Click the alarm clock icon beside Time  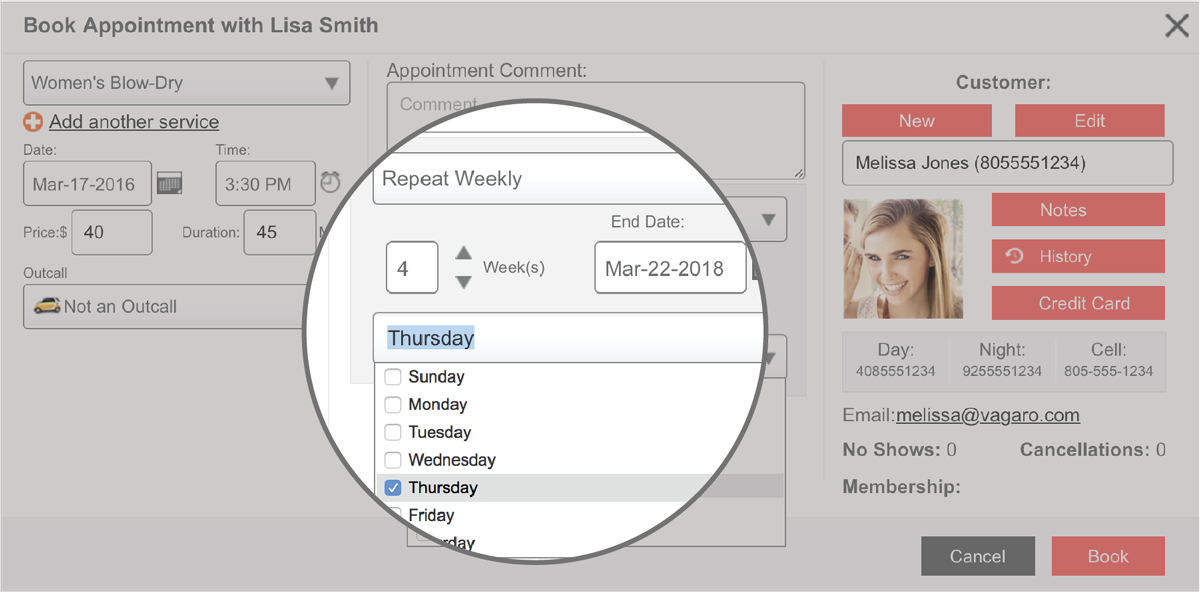coord(330,182)
